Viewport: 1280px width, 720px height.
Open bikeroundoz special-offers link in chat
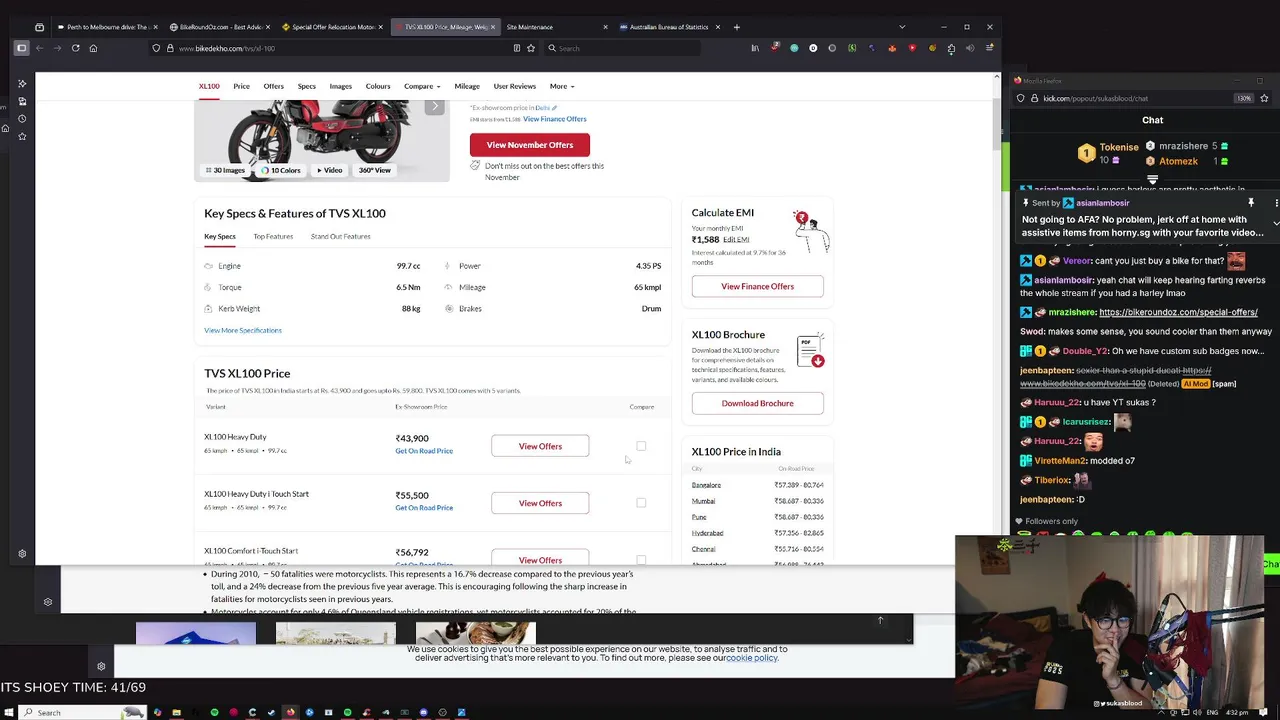click(1178, 312)
